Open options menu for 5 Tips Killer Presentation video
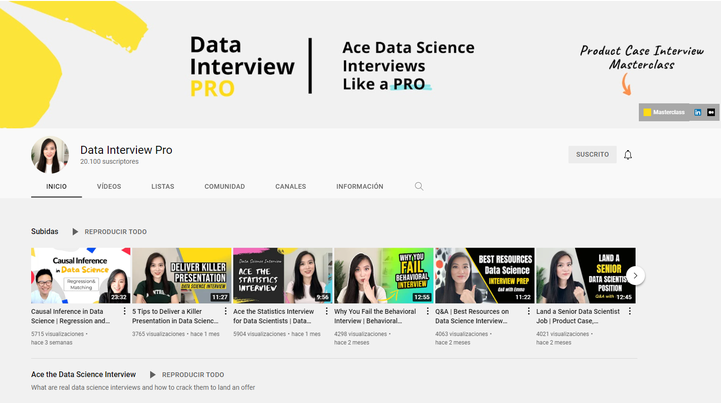The height and width of the screenshot is (403, 721). click(225, 311)
